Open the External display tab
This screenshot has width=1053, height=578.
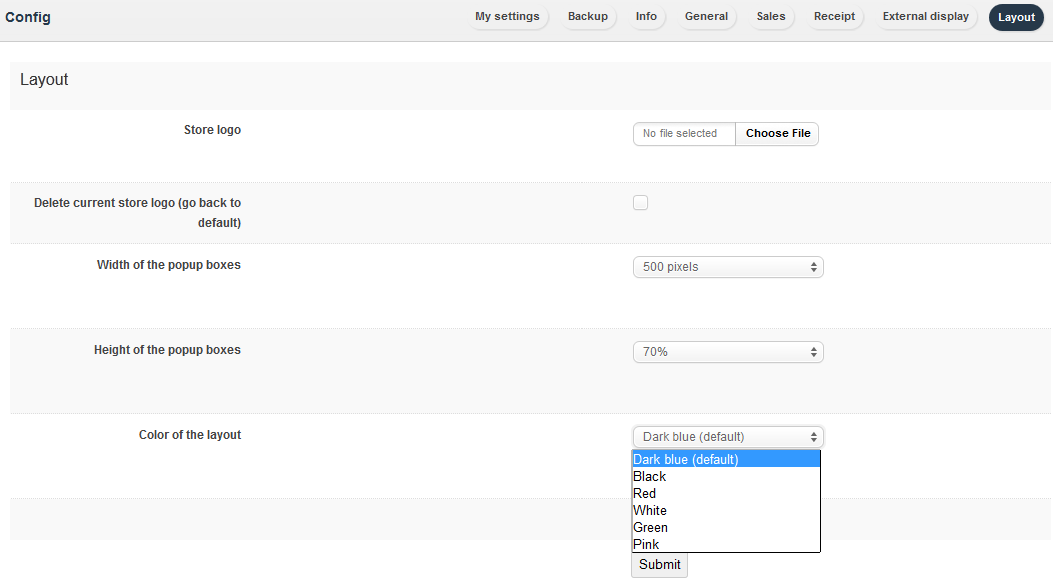[925, 17]
